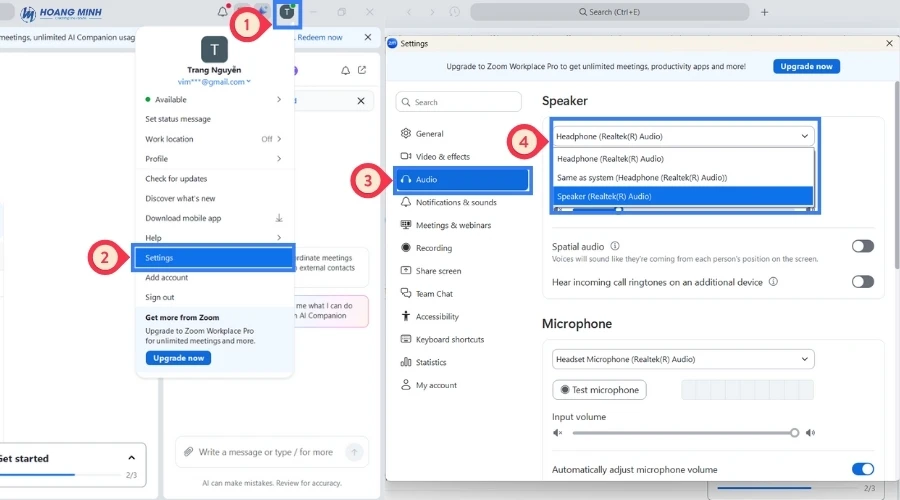Click the Settings window vertical scrollbar
900x500 pixels.
(x=897, y=175)
